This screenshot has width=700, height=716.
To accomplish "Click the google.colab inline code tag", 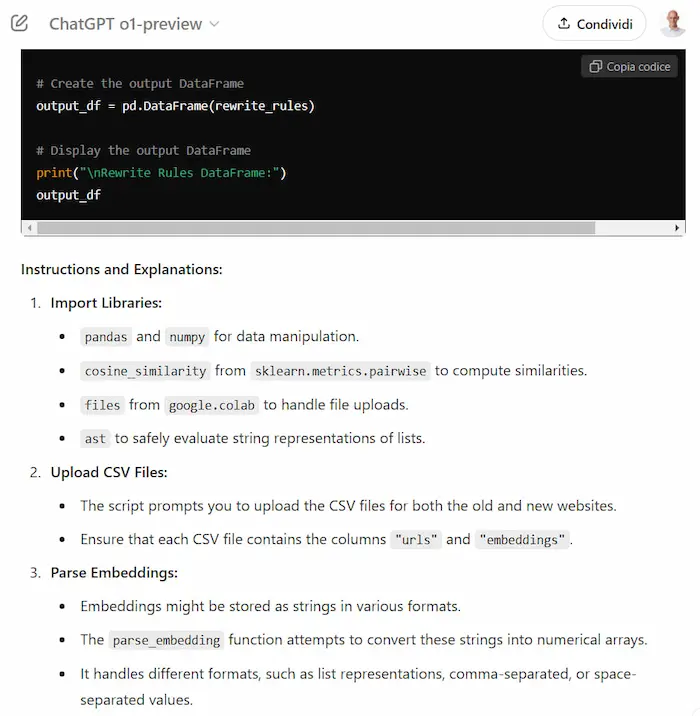I will click(x=212, y=405).
